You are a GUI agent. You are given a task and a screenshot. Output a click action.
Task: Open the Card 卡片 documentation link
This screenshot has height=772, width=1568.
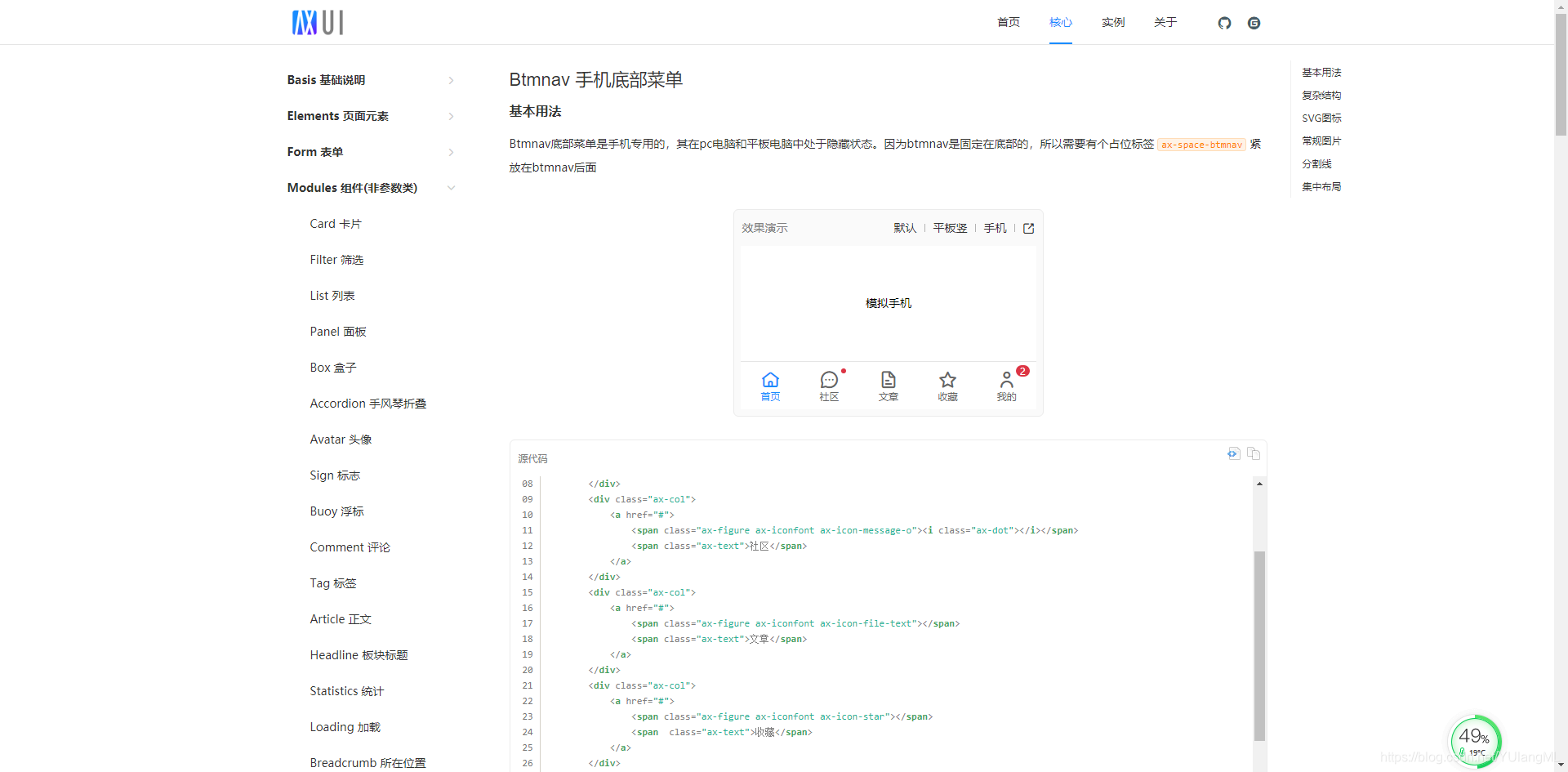335,224
